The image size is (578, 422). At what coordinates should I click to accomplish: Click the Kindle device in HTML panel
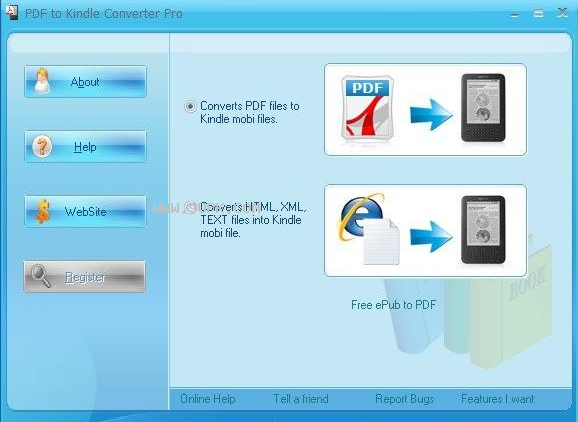click(483, 230)
